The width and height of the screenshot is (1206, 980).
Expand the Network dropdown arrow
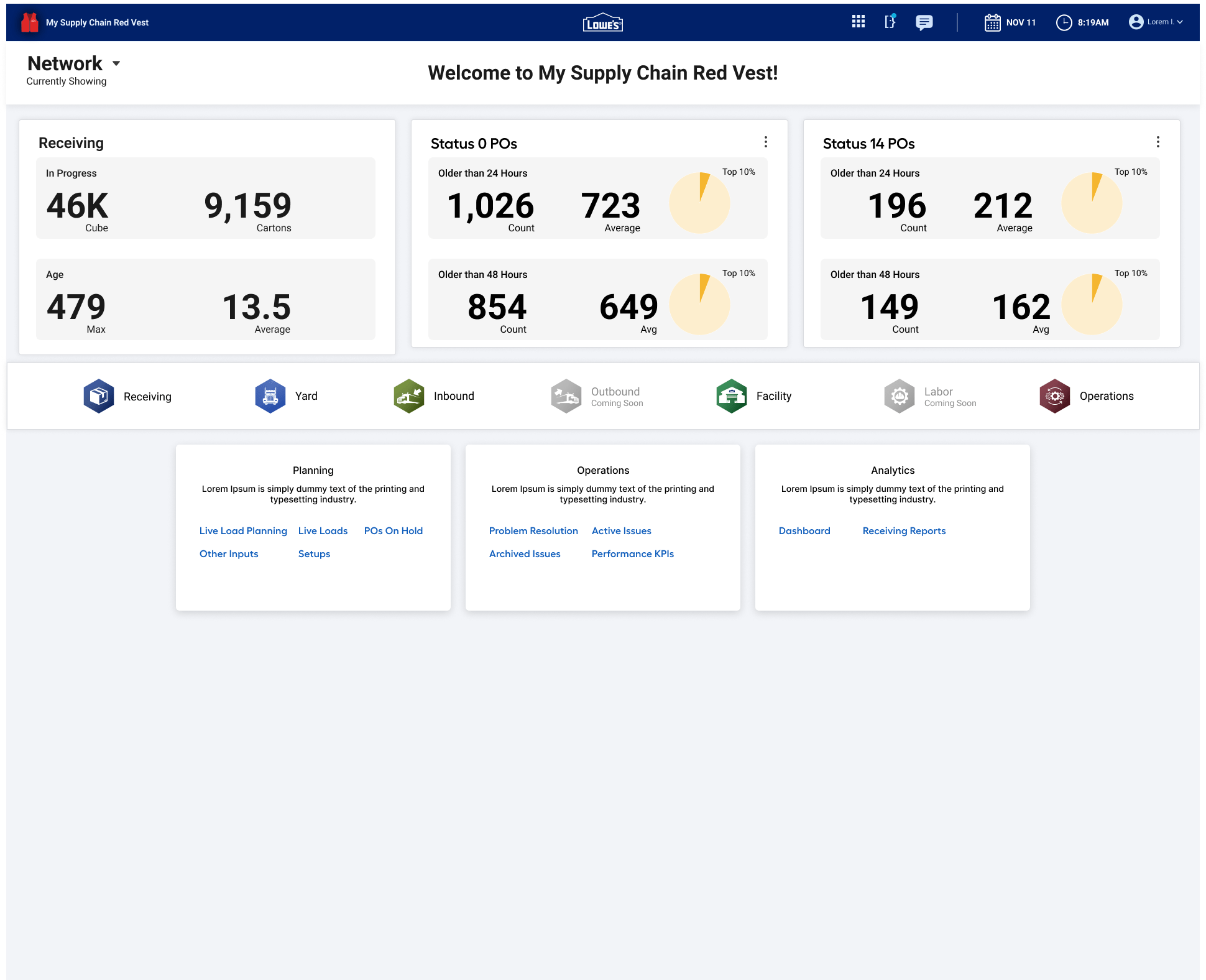116,63
